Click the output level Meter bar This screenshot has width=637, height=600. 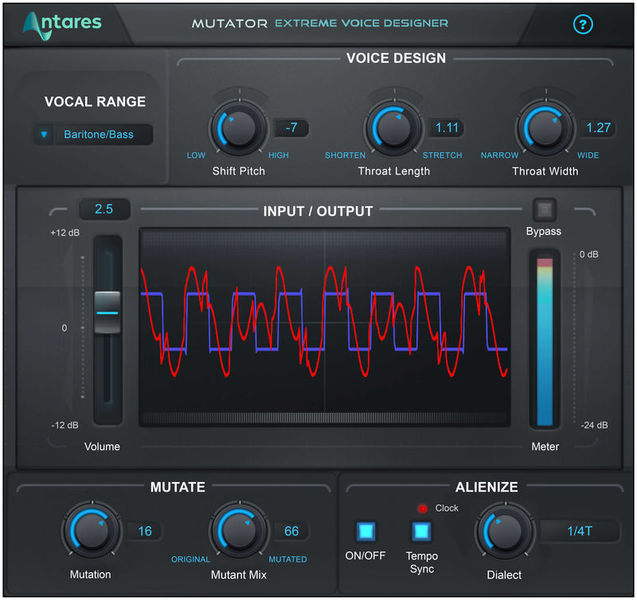pos(545,340)
